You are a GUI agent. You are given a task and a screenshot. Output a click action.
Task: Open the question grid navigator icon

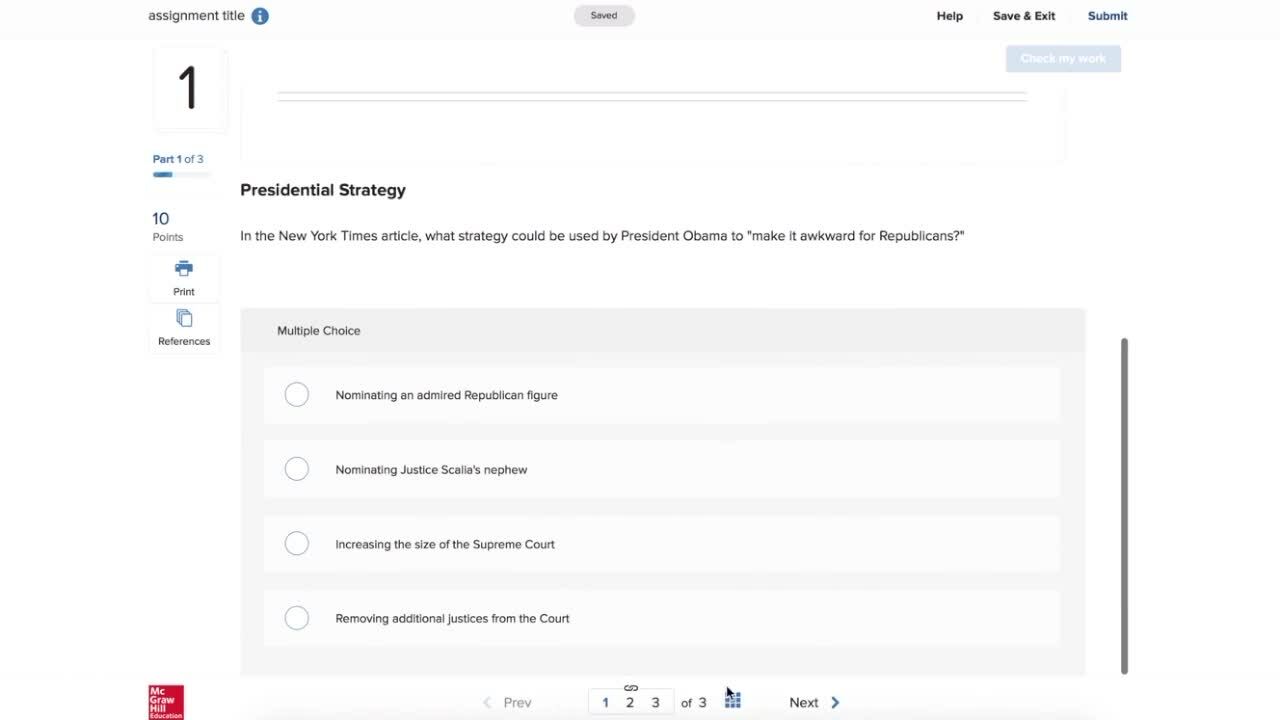click(x=733, y=702)
